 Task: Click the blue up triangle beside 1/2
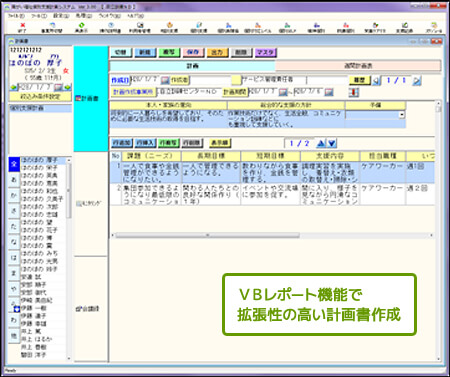coord(321,144)
